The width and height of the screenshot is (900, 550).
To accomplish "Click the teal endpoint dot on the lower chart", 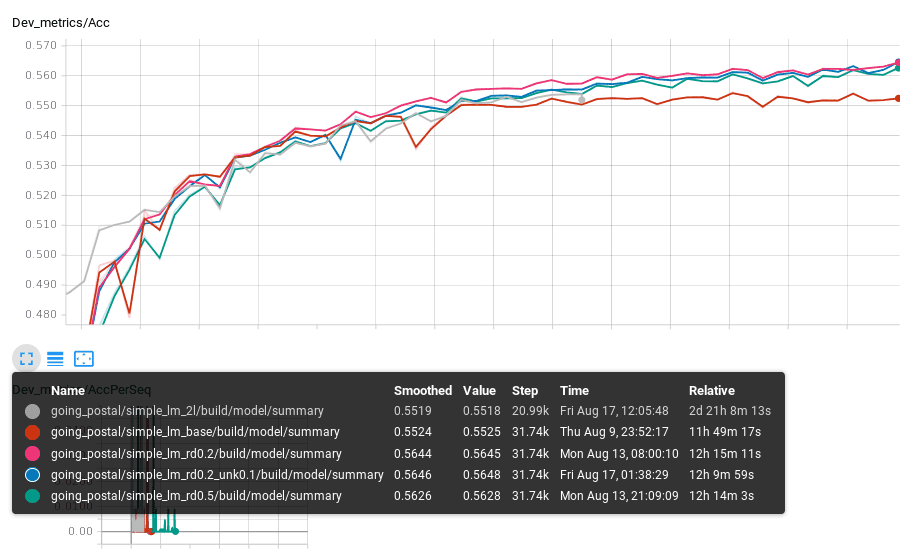I will [175, 531].
